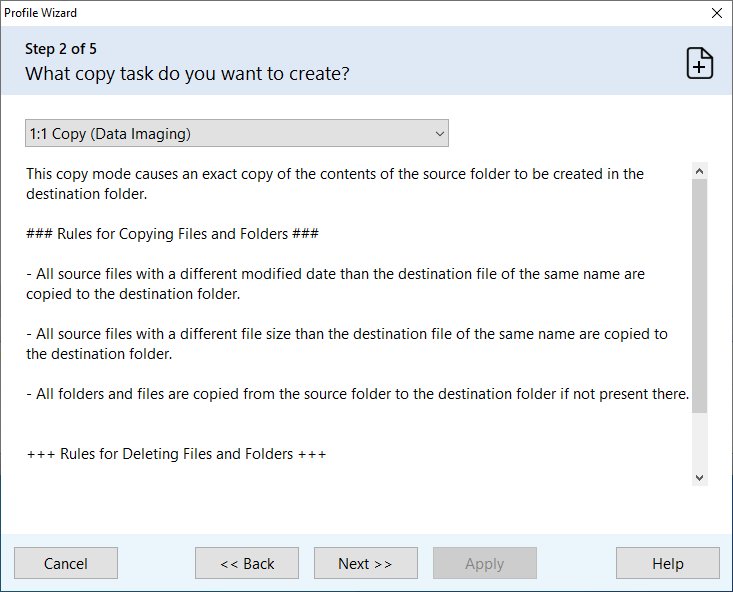Expand the copy task combo box arrow
733x592 pixels.
pos(439,133)
